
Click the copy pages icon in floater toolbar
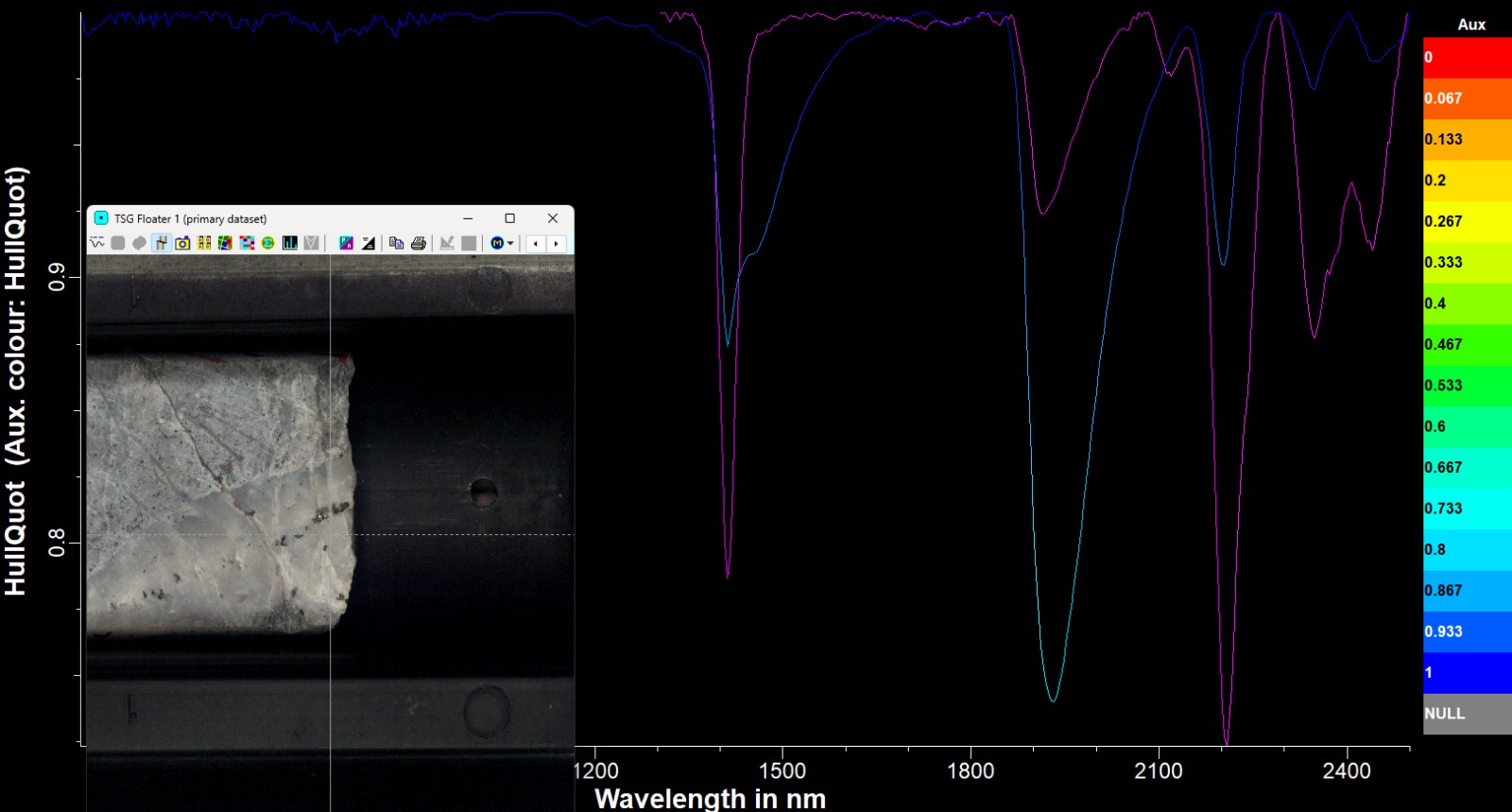397,243
